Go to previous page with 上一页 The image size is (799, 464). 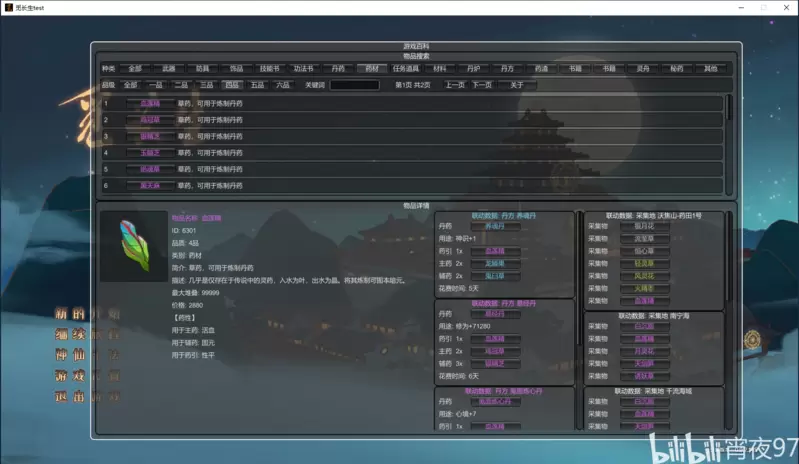pos(455,85)
